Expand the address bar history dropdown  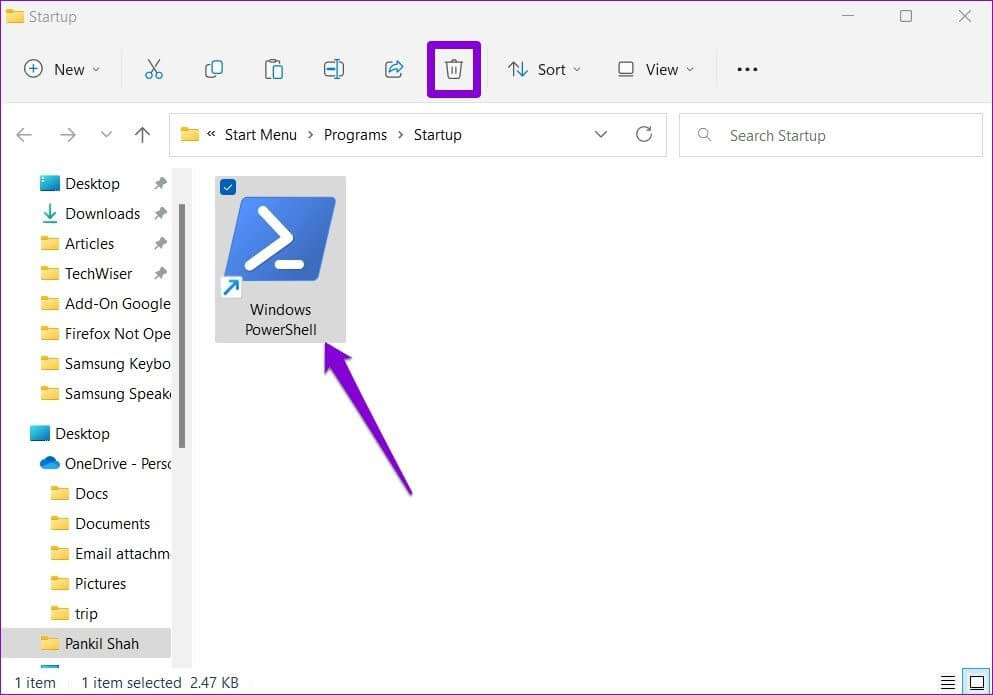(x=601, y=134)
